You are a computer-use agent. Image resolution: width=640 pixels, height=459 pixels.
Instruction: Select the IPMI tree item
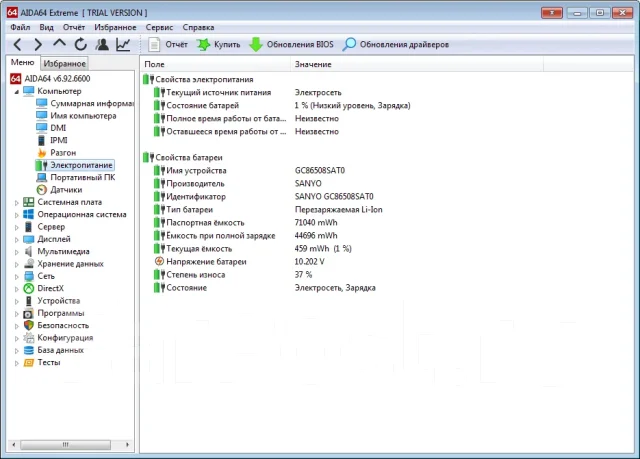pos(52,140)
